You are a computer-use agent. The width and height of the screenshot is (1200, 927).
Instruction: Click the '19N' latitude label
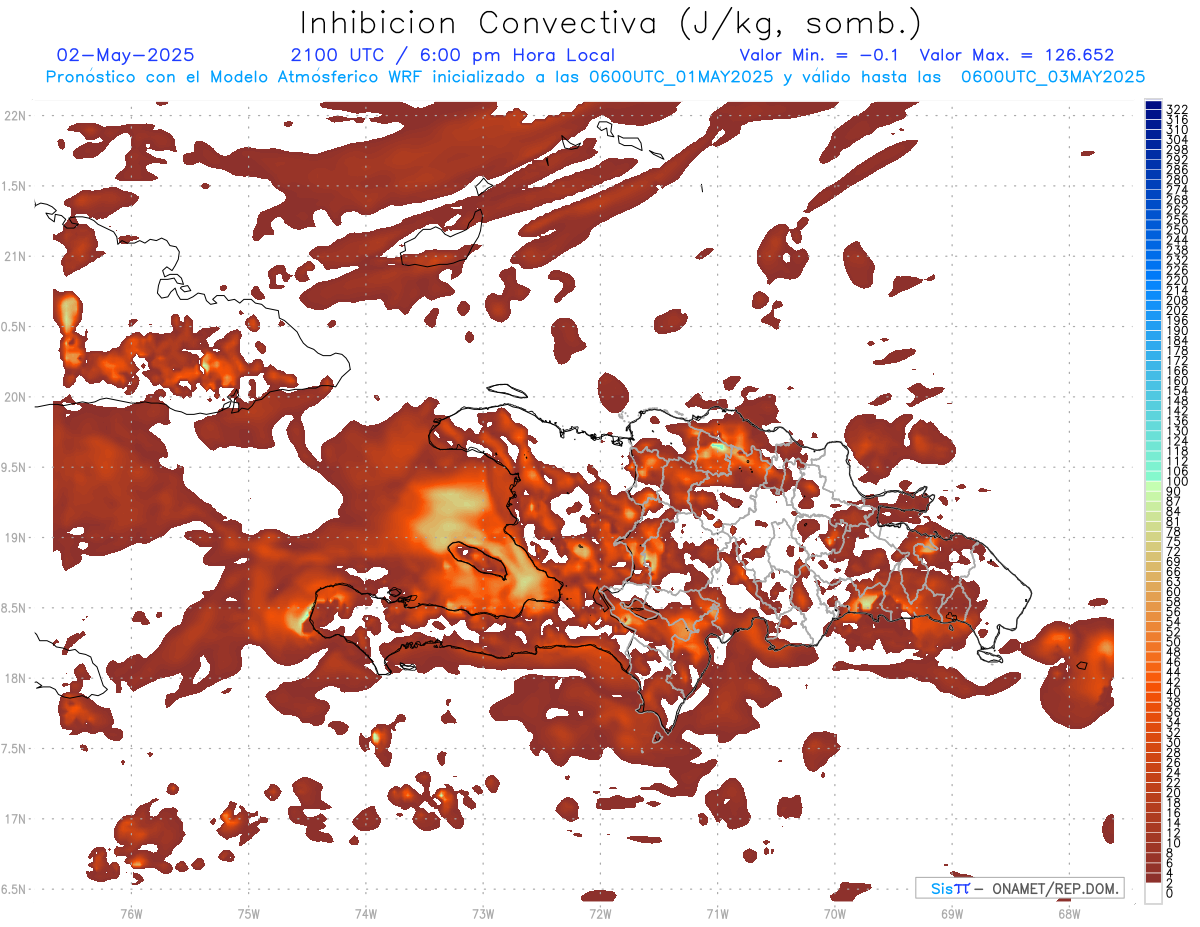coord(16,538)
